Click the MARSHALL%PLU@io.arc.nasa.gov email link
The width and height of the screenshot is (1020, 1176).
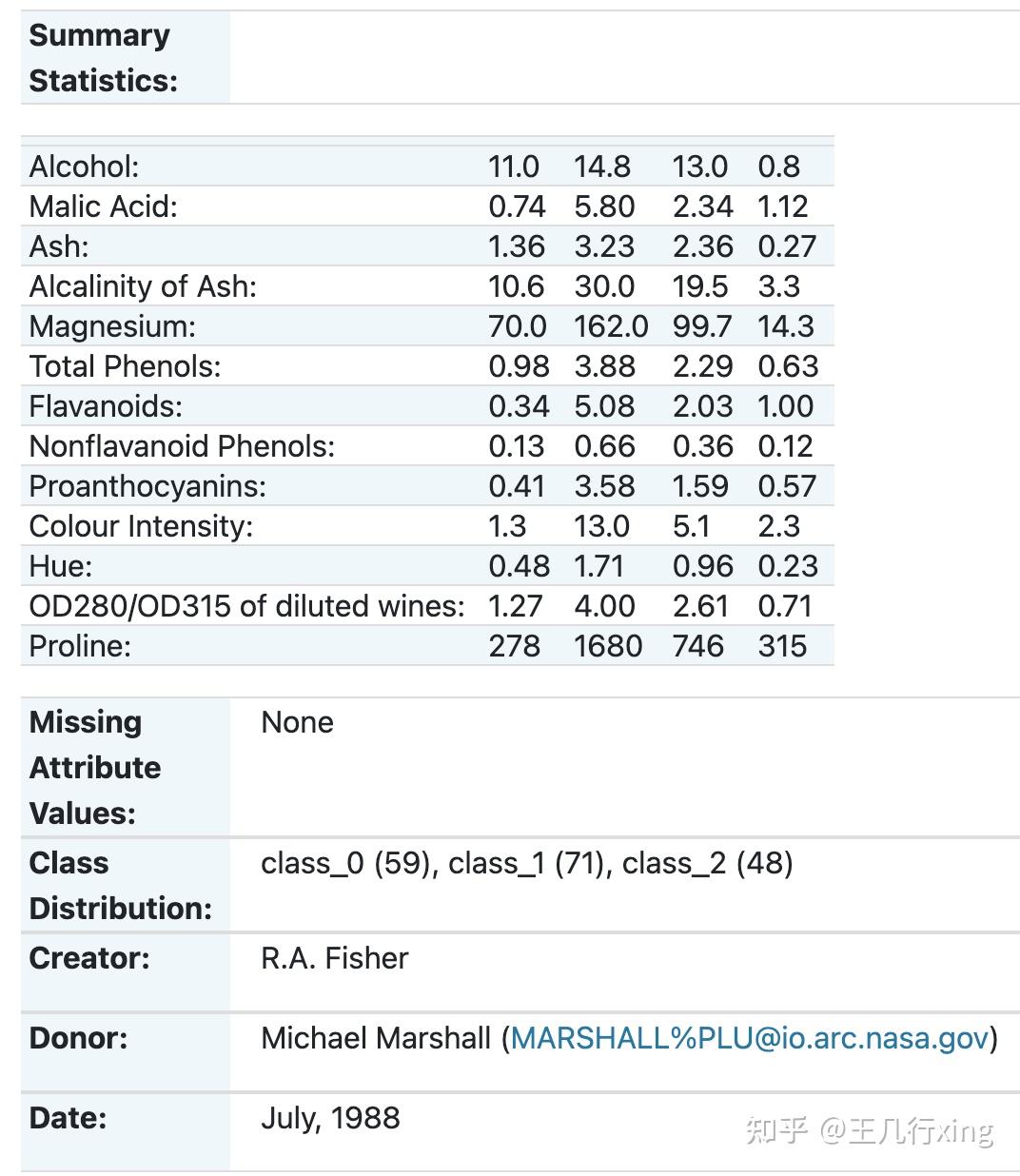[x=749, y=1038]
